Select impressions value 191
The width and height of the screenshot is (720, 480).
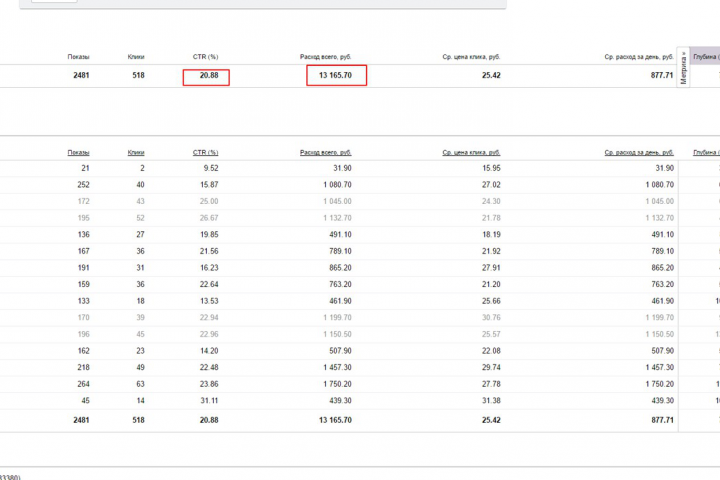(83, 268)
